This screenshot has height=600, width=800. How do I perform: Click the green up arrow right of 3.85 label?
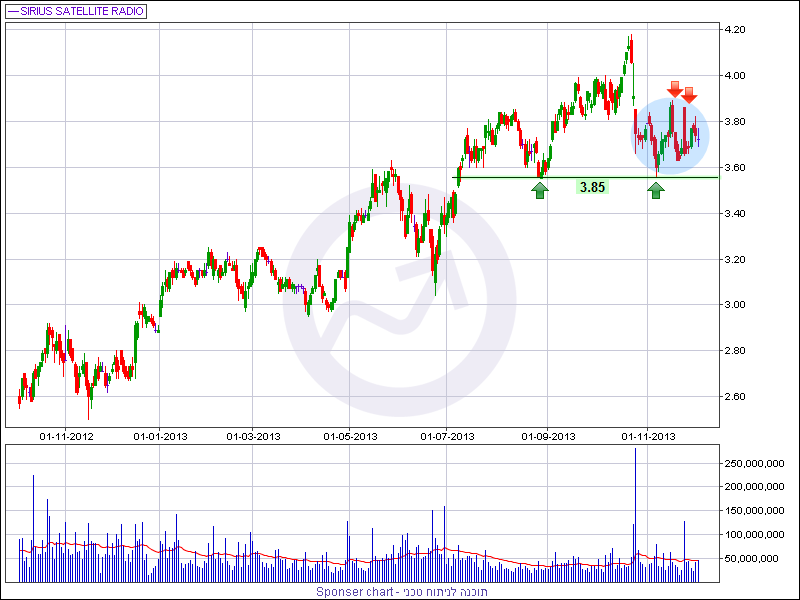[x=656, y=191]
